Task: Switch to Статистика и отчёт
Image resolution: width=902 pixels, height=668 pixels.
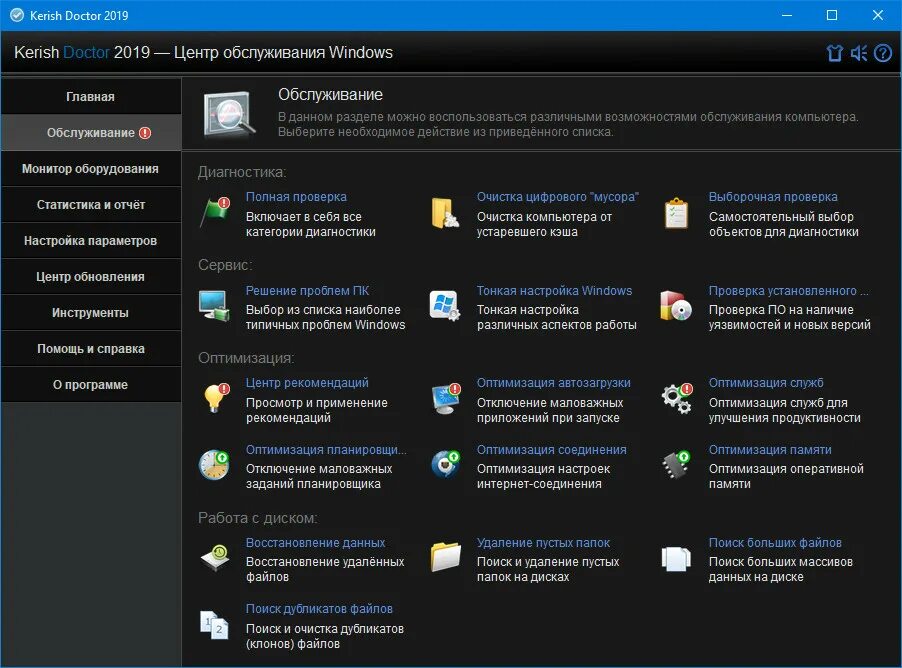Action: (x=91, y=205)
